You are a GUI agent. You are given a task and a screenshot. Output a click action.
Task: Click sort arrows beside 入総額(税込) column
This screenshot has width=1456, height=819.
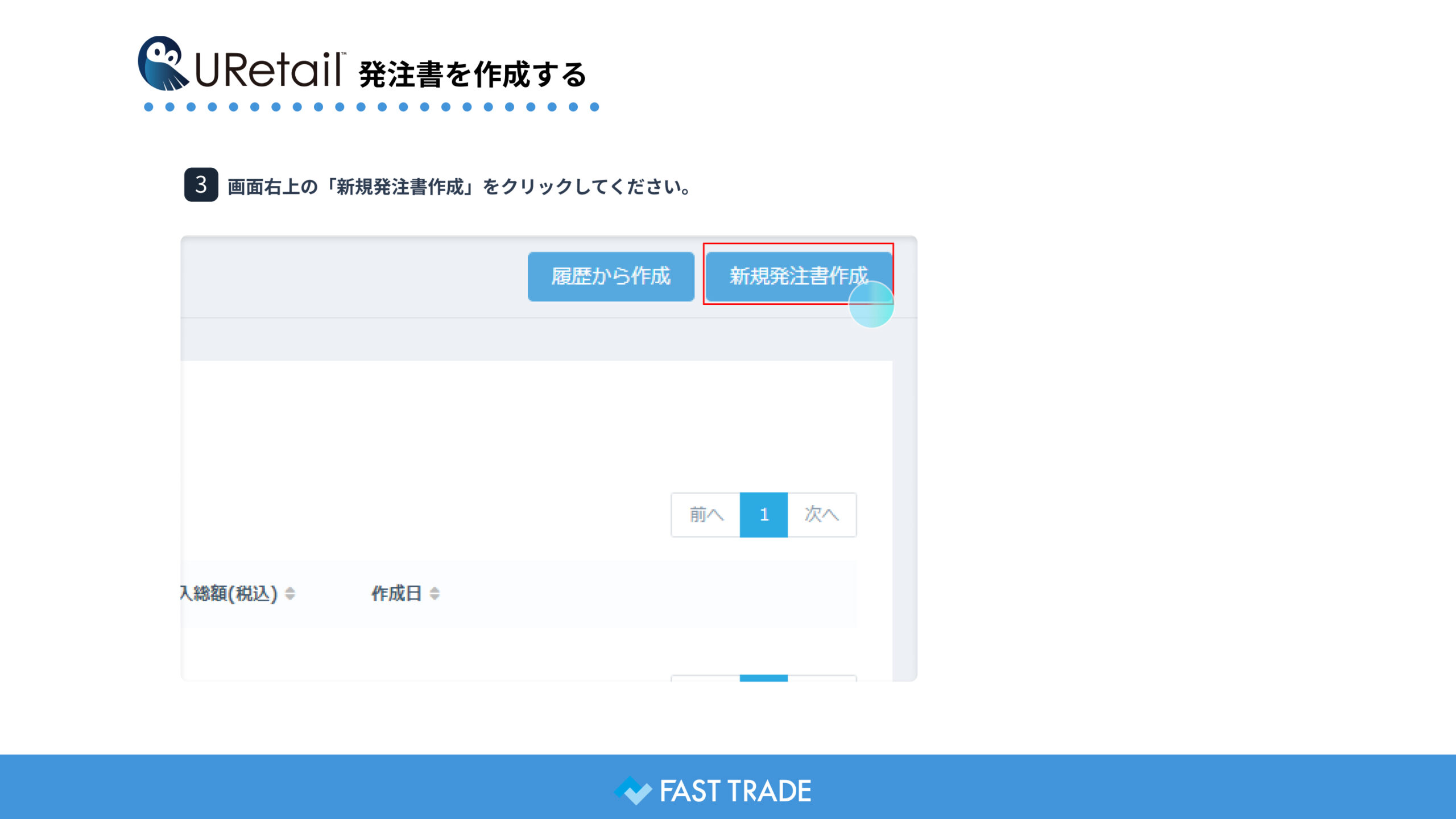[x=290, y=593]
